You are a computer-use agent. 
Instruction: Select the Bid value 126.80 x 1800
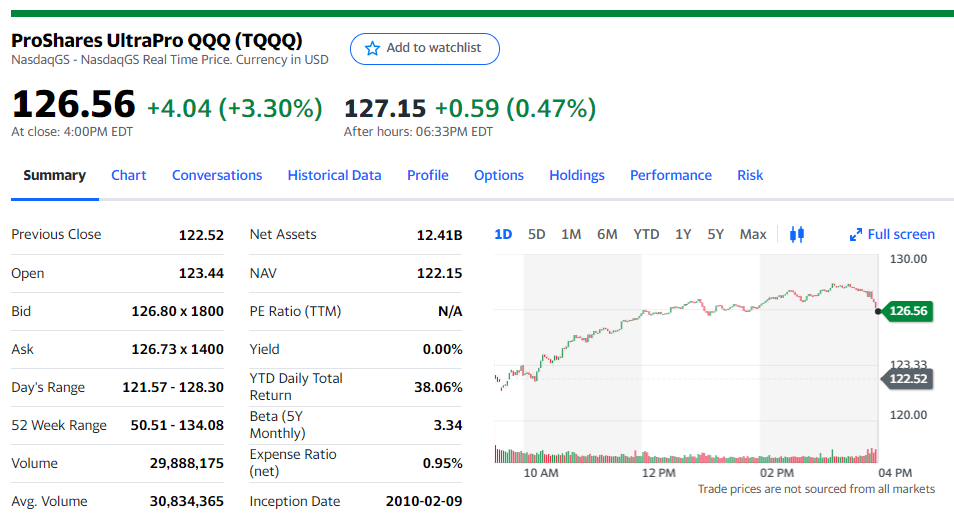(178, 312)
